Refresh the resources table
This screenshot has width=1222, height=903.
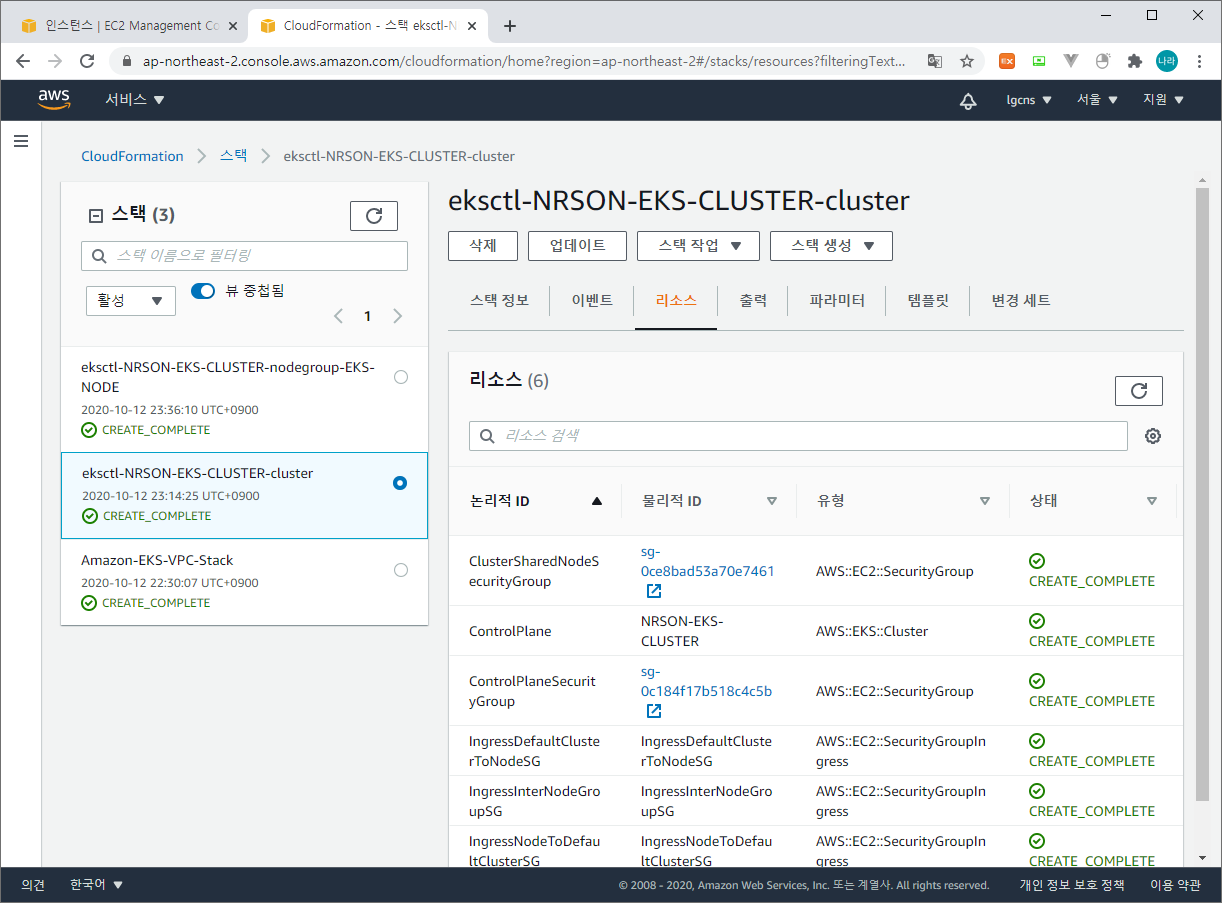point(1139,391)
